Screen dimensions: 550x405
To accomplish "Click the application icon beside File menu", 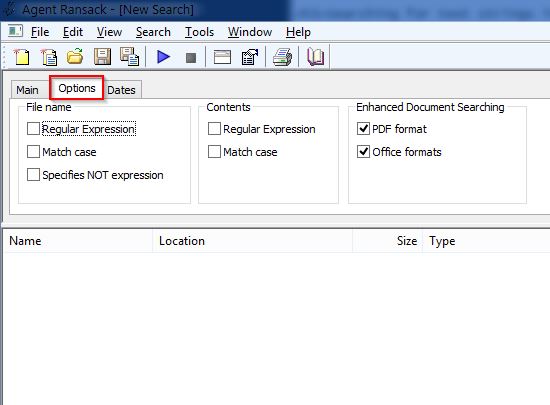I will (x=15, y=31).
